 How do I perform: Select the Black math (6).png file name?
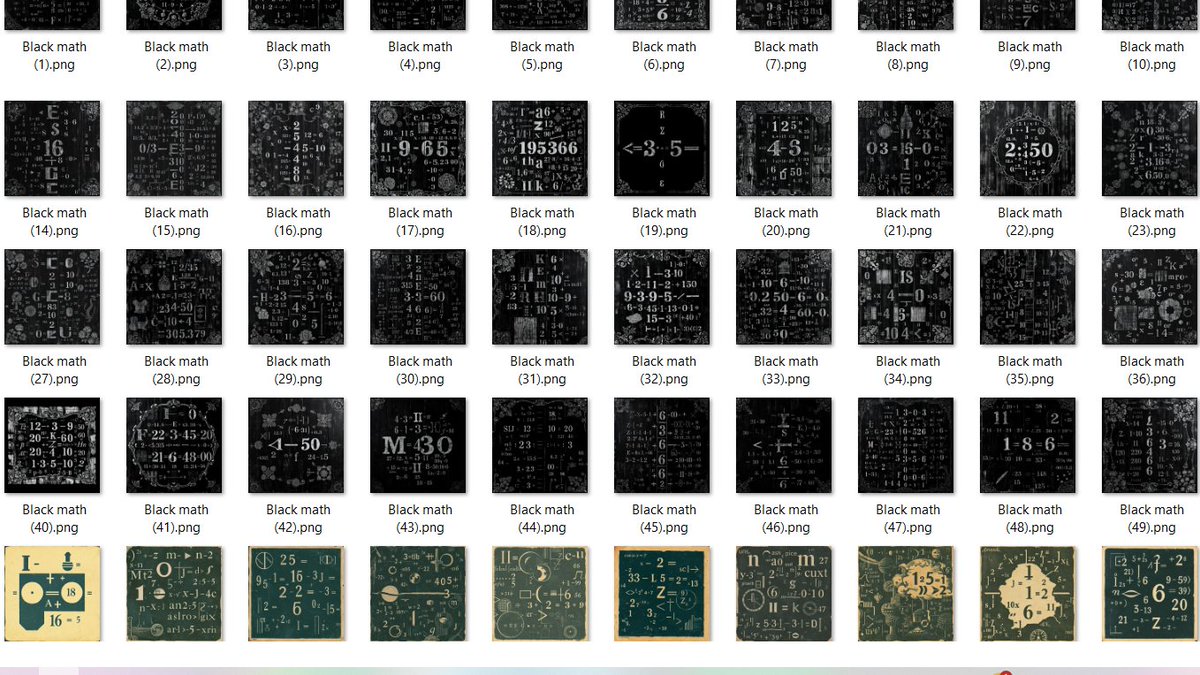(x=664, y=56)
